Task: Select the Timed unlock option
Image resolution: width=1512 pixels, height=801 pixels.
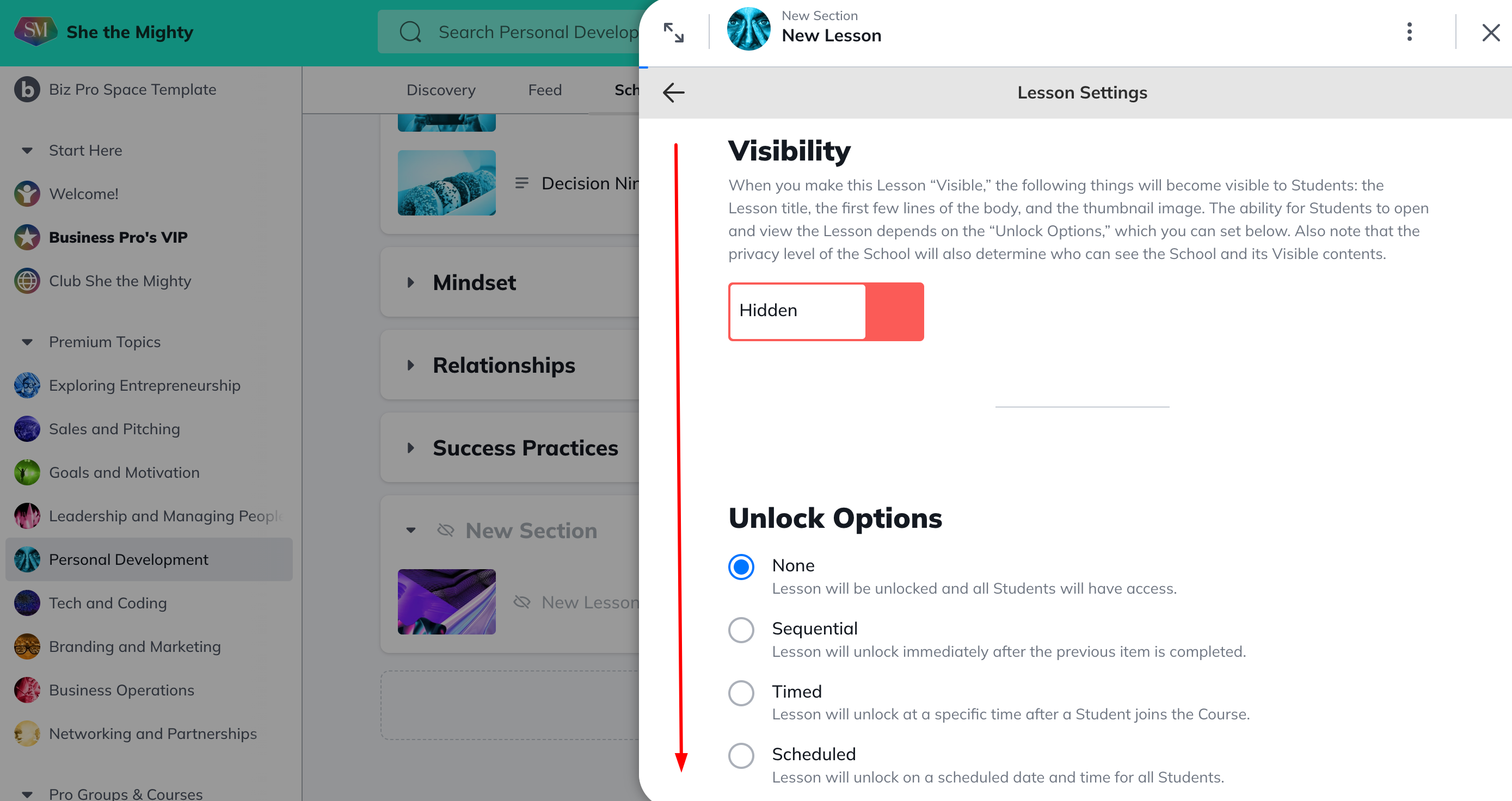Action: 741,692
